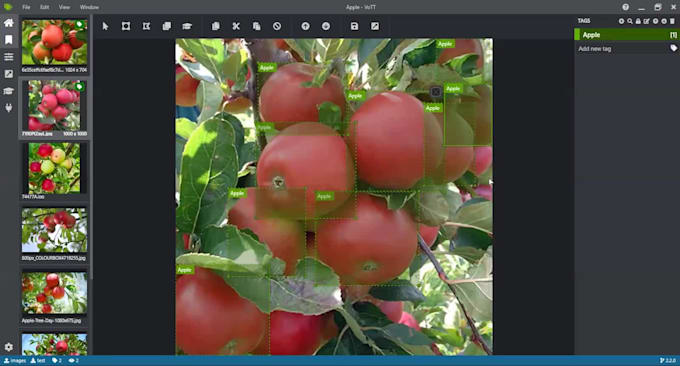Click visited assets eye count
The image size is (680, 366).
click(x=74, y=361)
